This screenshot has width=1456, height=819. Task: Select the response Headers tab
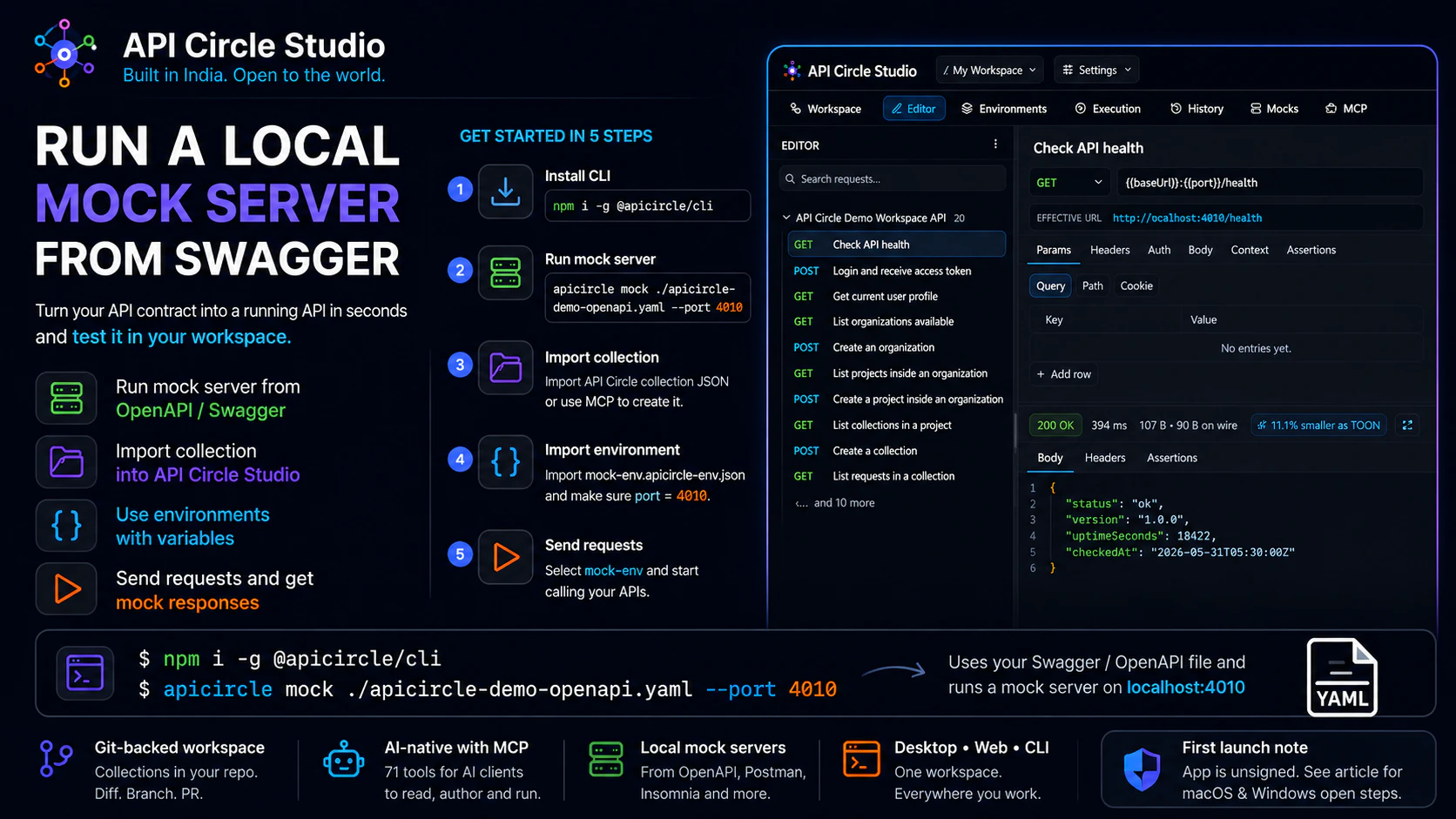(1105, 458)
